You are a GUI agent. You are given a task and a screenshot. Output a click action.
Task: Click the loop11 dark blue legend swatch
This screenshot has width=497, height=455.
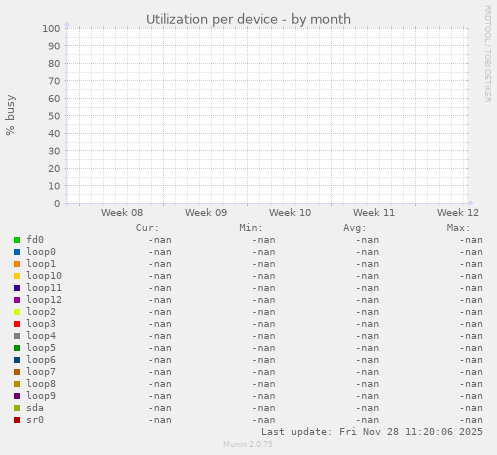click(x=17, y=288)
